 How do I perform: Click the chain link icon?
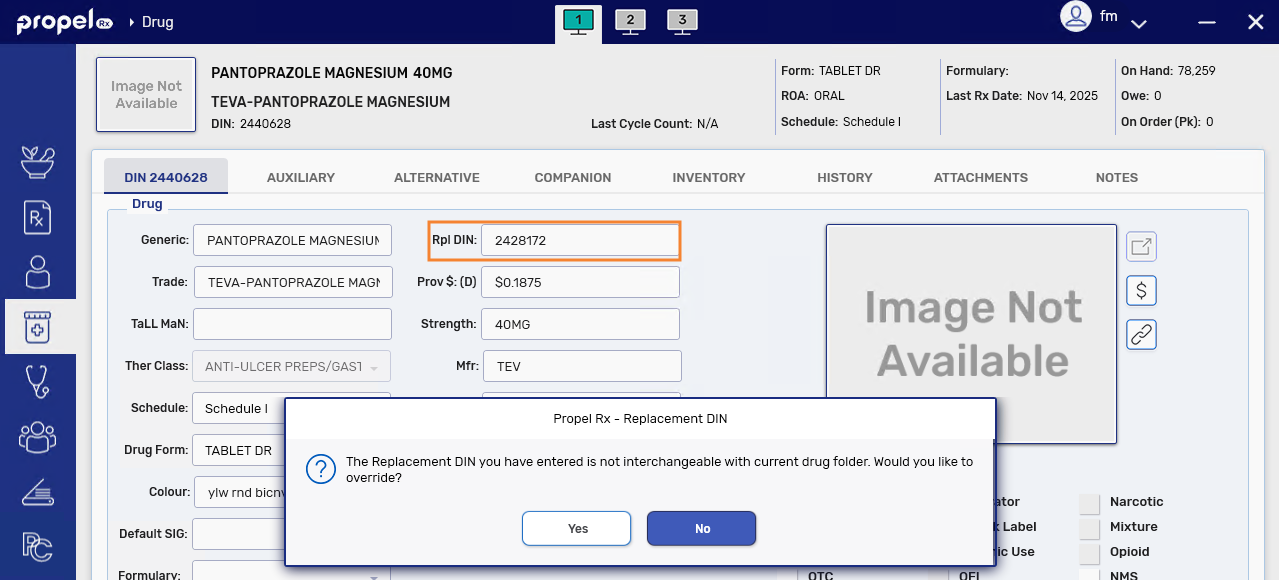tap(1141, 334)
